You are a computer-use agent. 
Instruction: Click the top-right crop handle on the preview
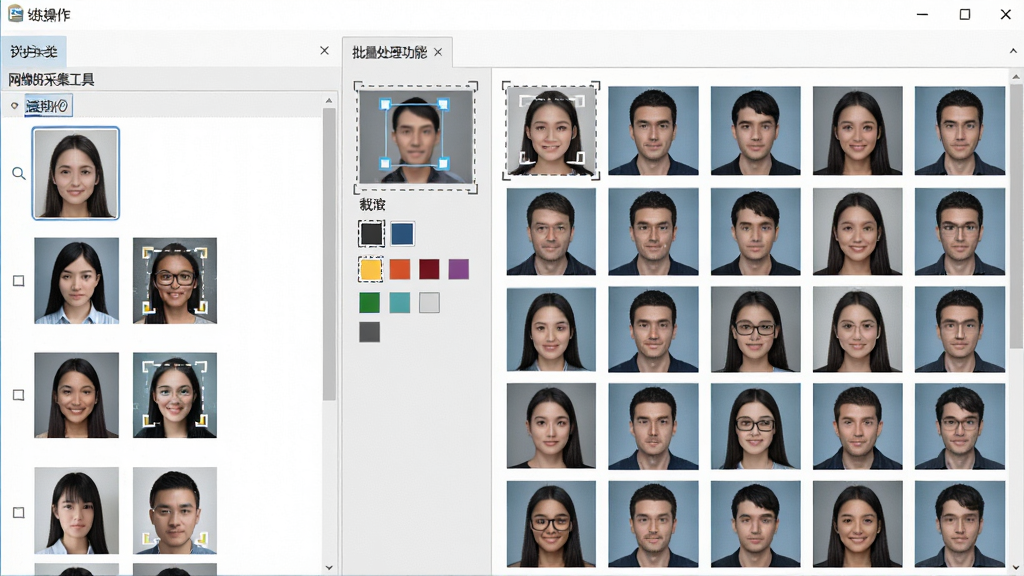[x=443, y=104]
